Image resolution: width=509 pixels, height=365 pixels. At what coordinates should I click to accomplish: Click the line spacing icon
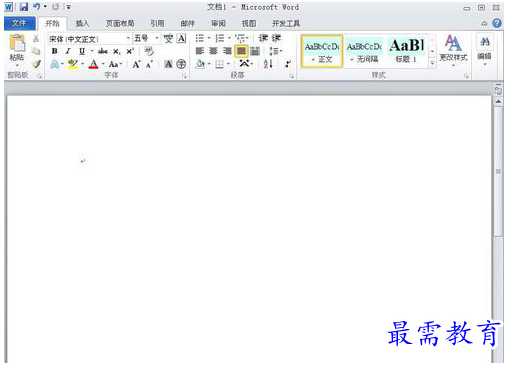point(274,51)
